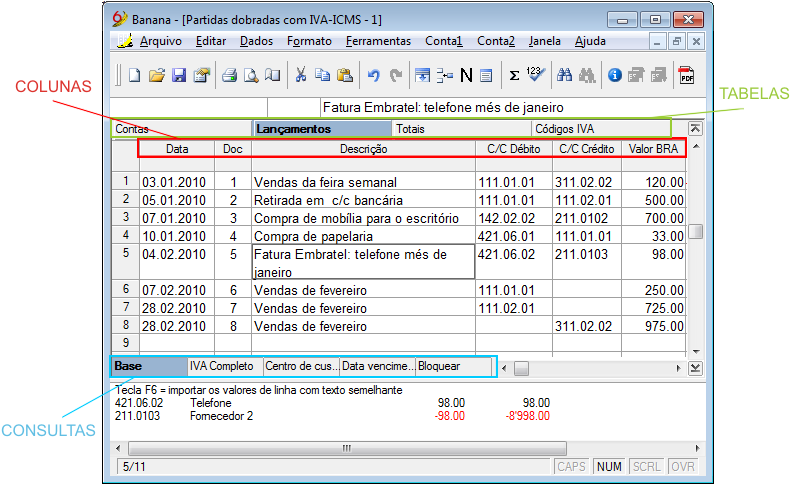Click the edit field showing Fatura Embratel text
The width and height of the screenshot is (800, 484).
[513, 107]
